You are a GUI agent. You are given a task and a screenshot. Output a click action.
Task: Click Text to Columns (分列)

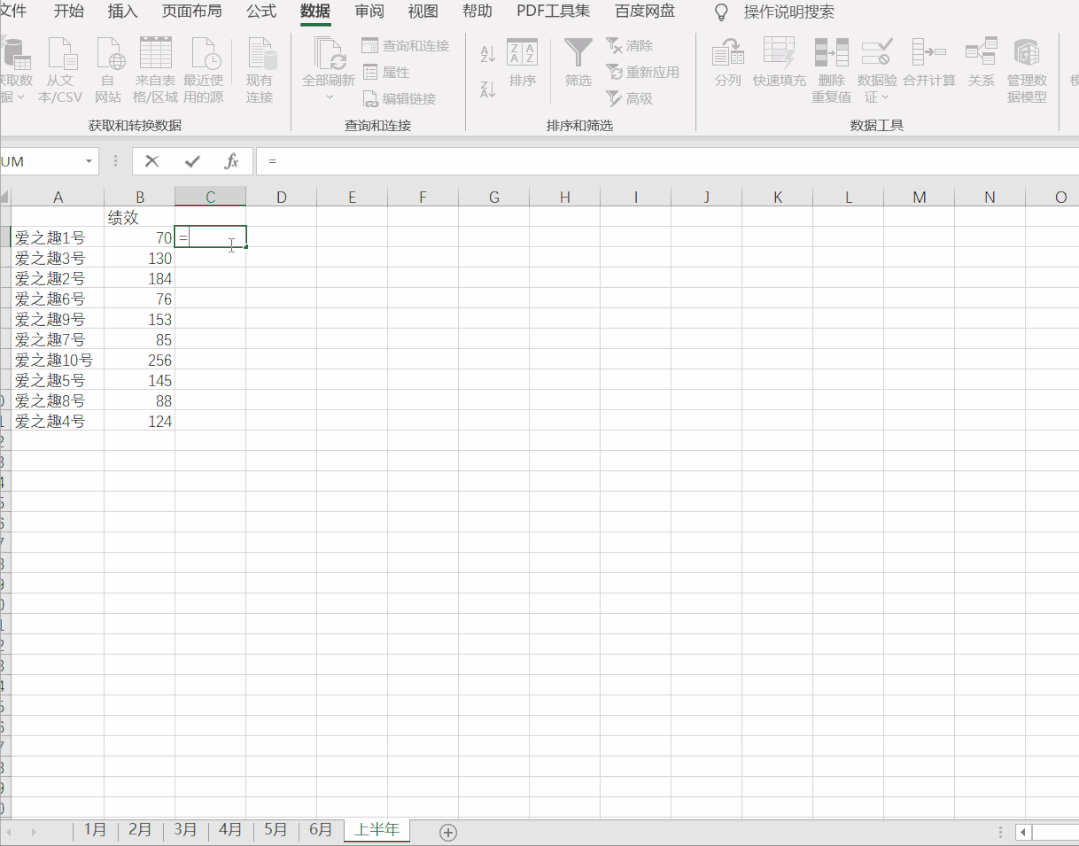tap(728, 63)
